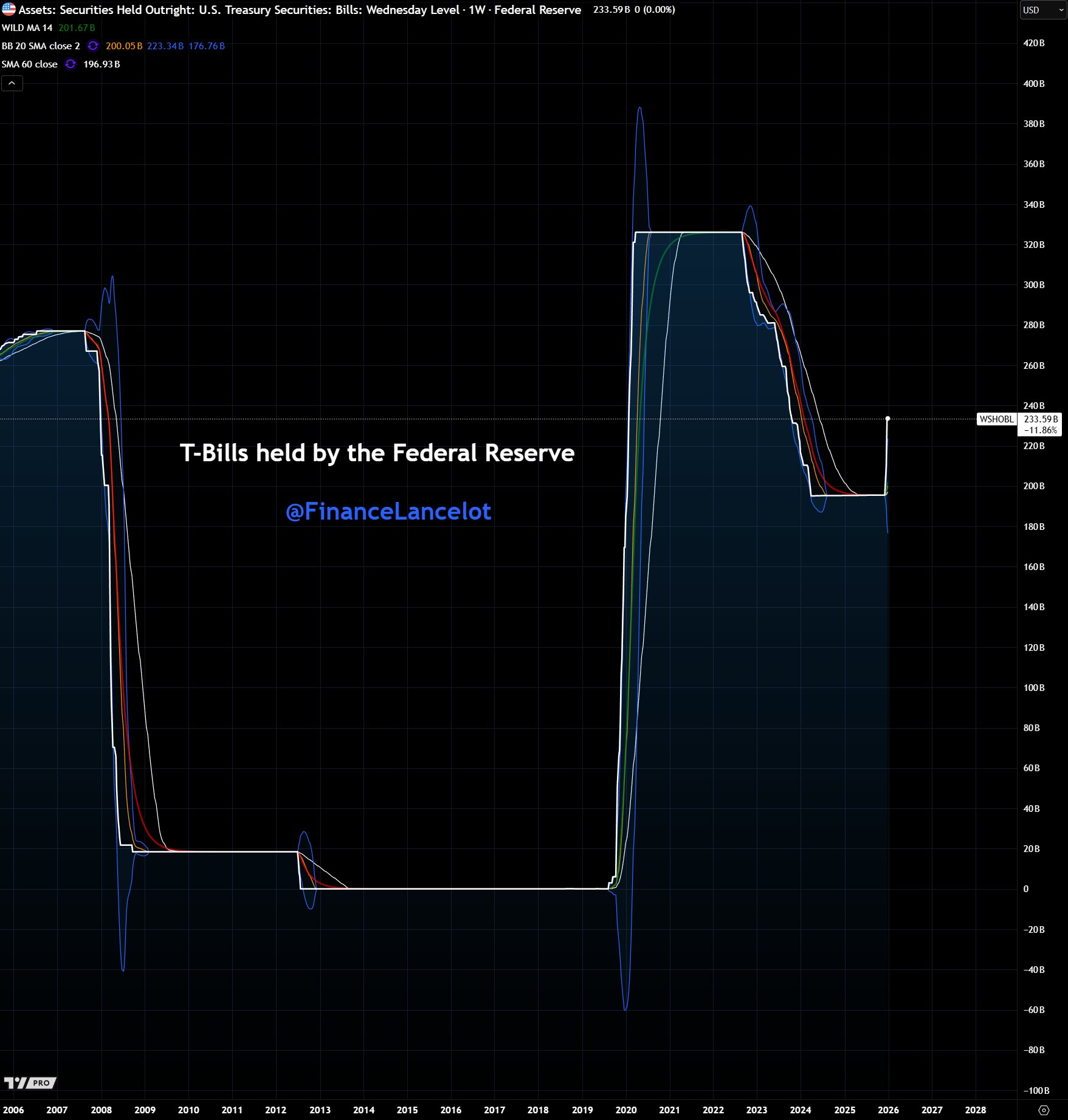Open chart settings hexagon icon
The height and width of the screenshot is (1120, 1068).
point(1044,1110)
